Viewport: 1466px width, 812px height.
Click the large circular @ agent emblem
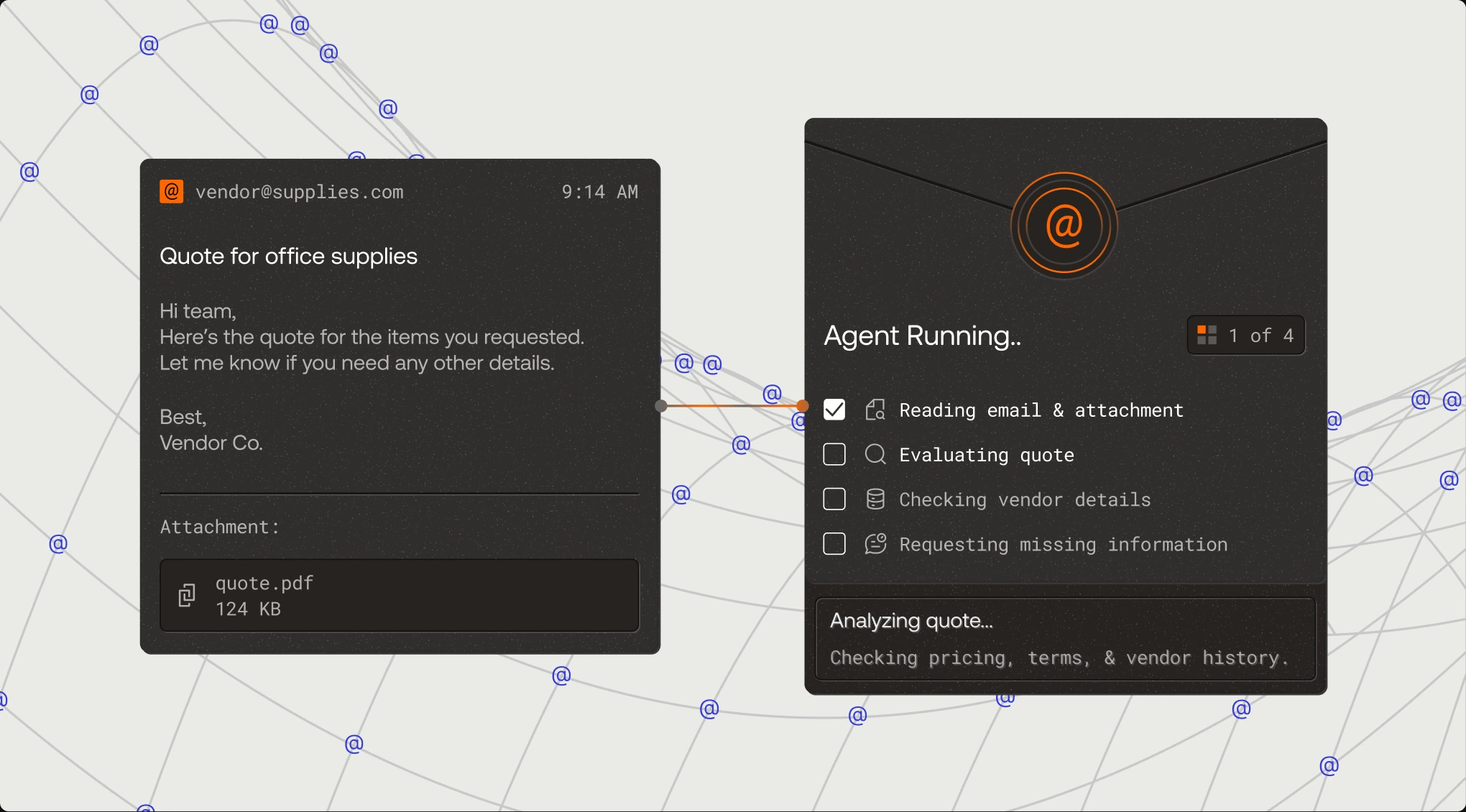(1064, 226)
